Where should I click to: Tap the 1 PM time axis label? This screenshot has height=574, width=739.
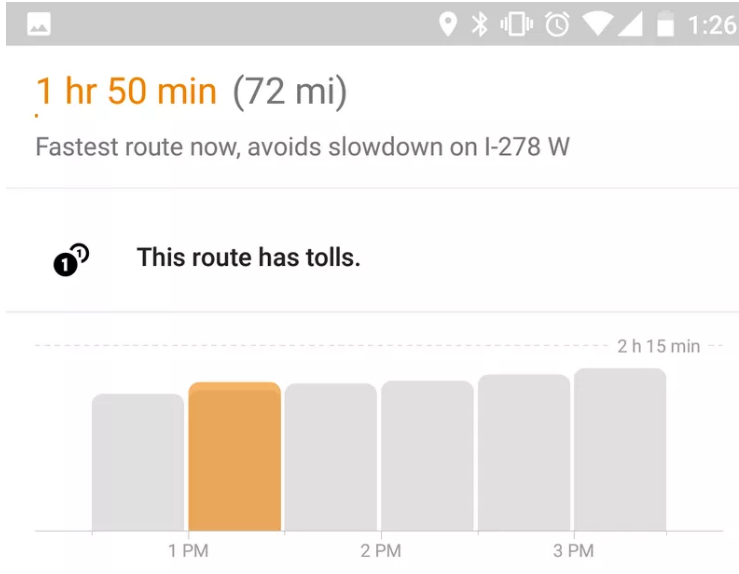(186, 551)
